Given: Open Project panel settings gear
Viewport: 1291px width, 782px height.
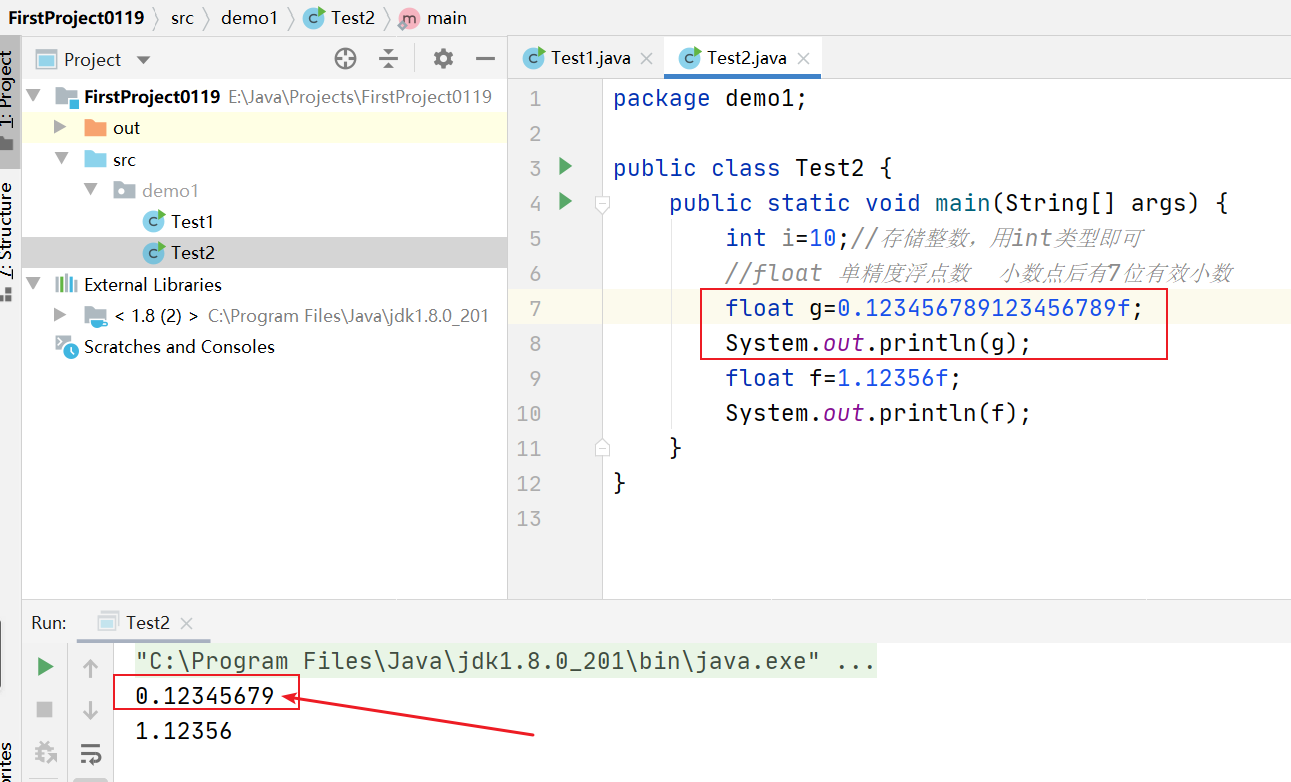Looking at the screenshot, I should click(443, 59).
